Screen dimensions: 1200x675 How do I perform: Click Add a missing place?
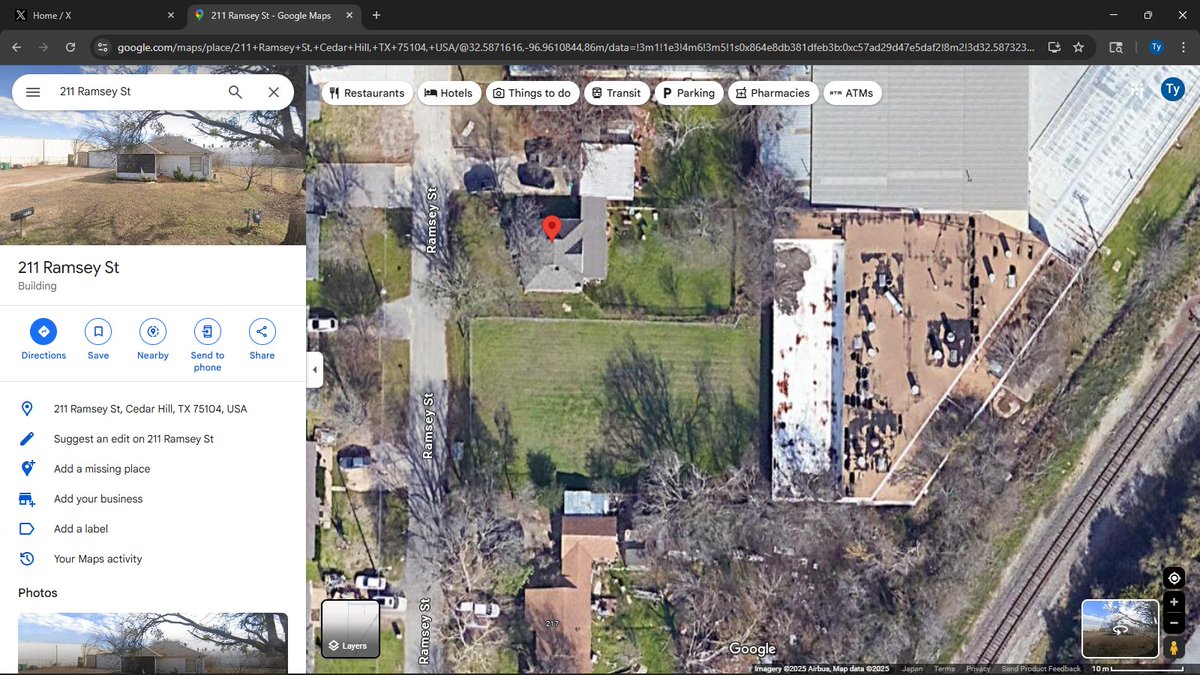(153, 469)
